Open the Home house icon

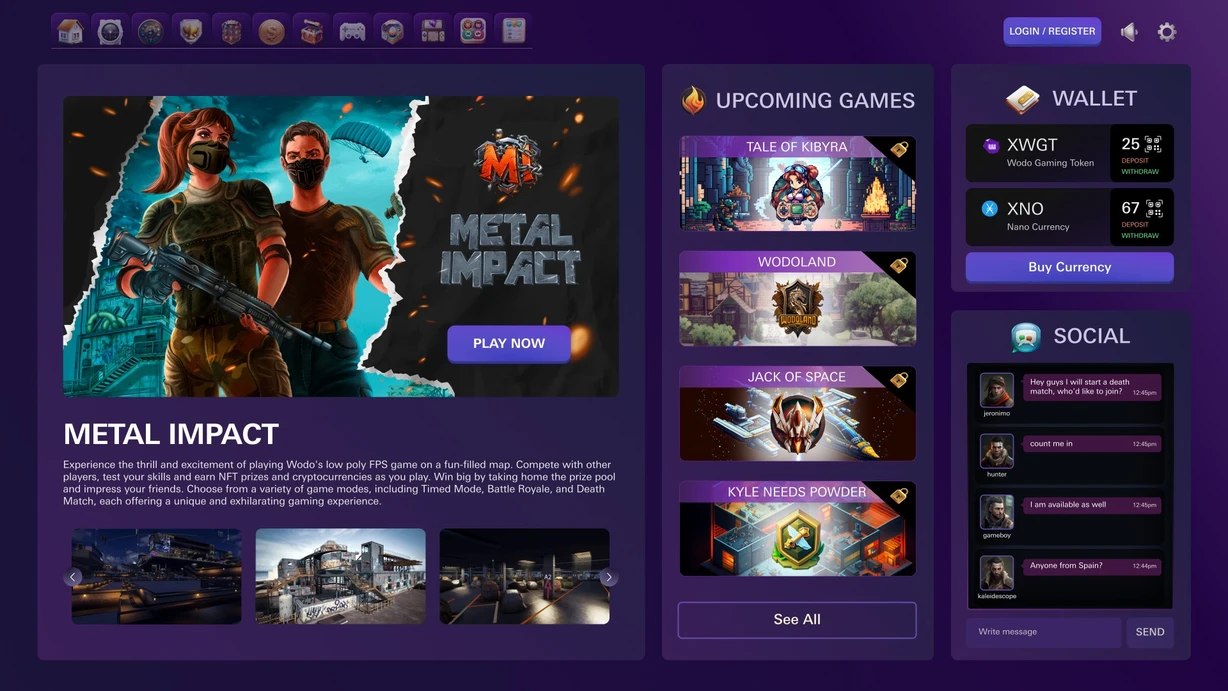70,31
